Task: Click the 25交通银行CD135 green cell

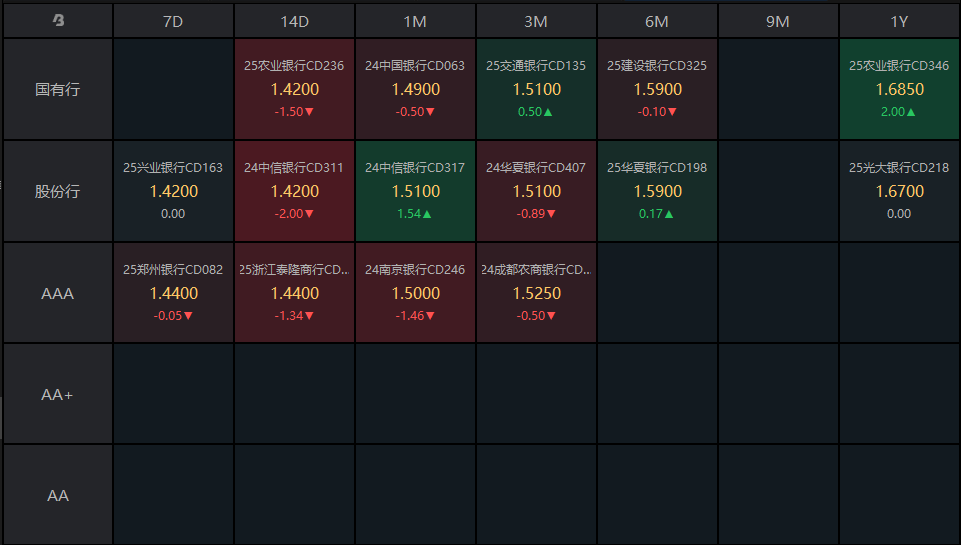Action: (536, 89)
